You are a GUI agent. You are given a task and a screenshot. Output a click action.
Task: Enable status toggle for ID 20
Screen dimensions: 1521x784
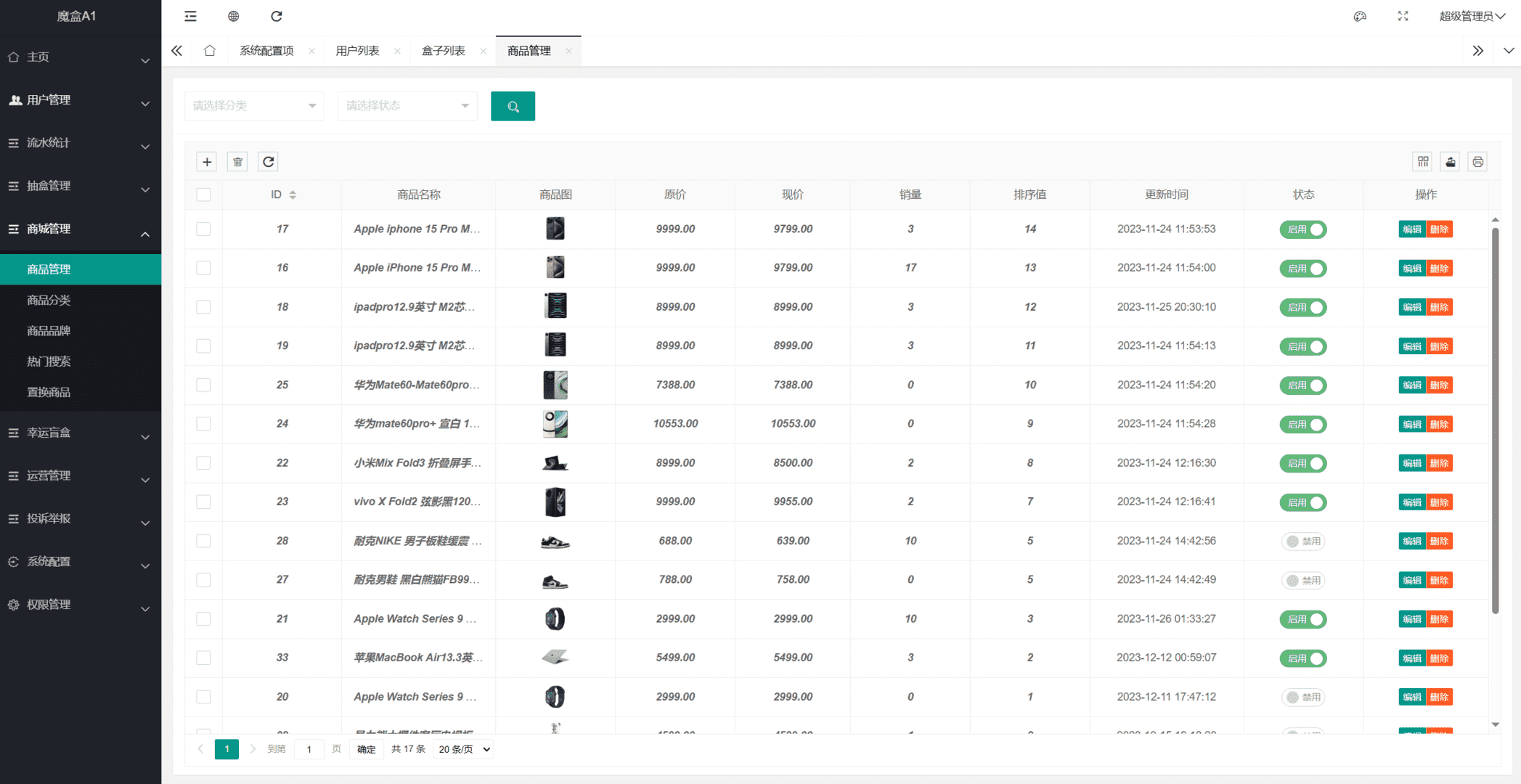(1303, 698)
